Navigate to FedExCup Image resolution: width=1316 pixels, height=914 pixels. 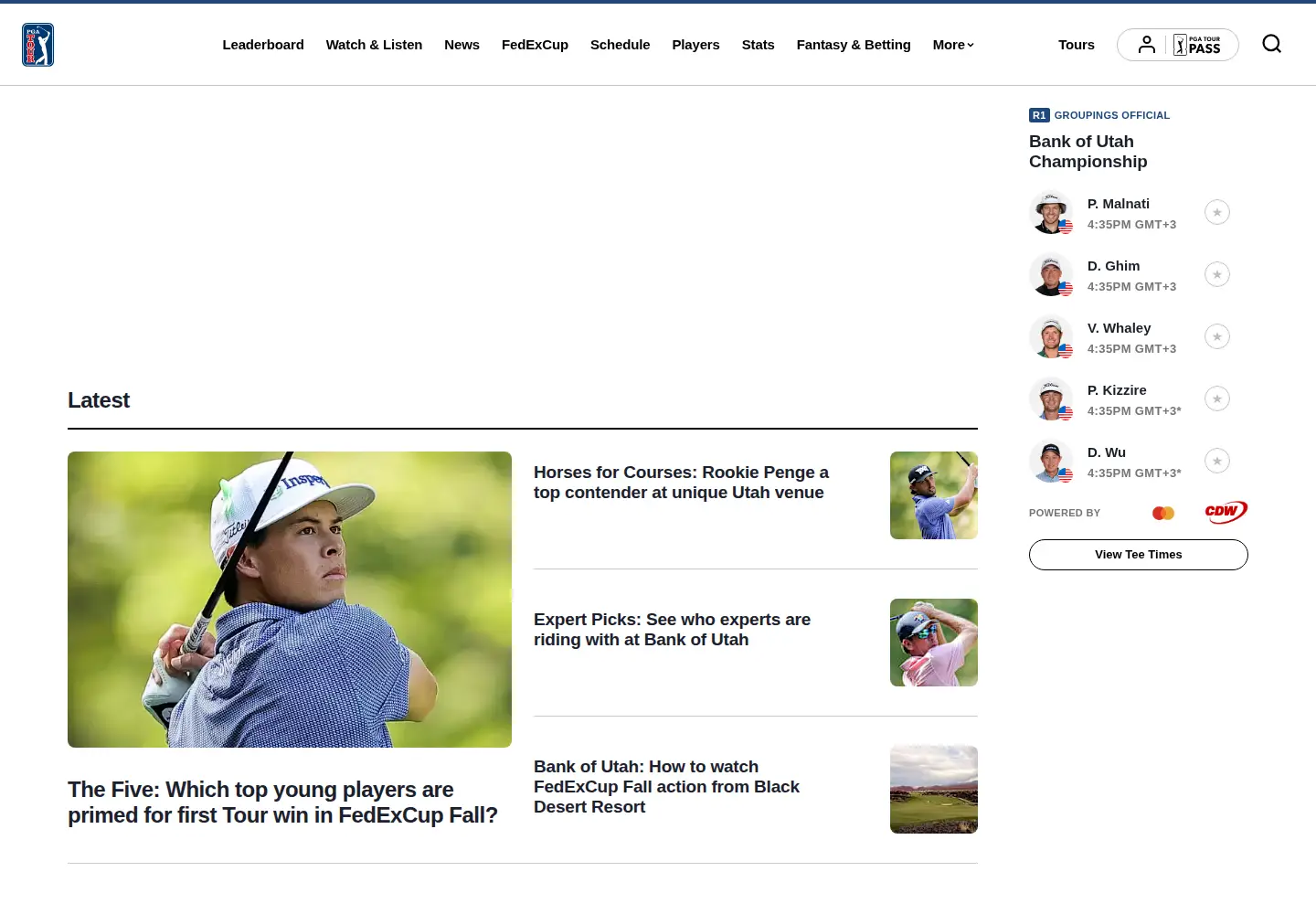click(x=535, y=45)
